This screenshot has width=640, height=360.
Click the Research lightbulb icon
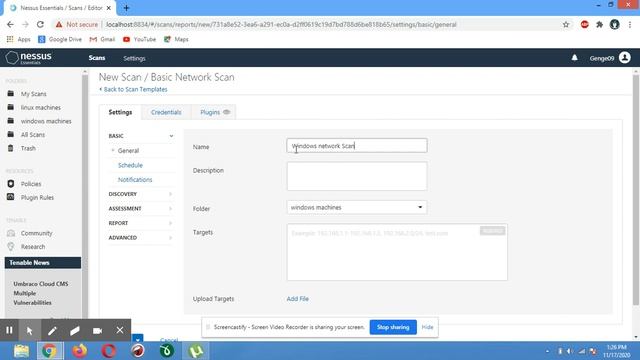pos(11,247)
